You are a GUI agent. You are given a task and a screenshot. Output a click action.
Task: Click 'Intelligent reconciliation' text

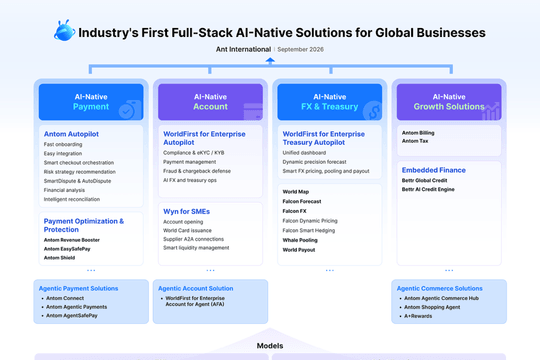[x=72, y=199]
